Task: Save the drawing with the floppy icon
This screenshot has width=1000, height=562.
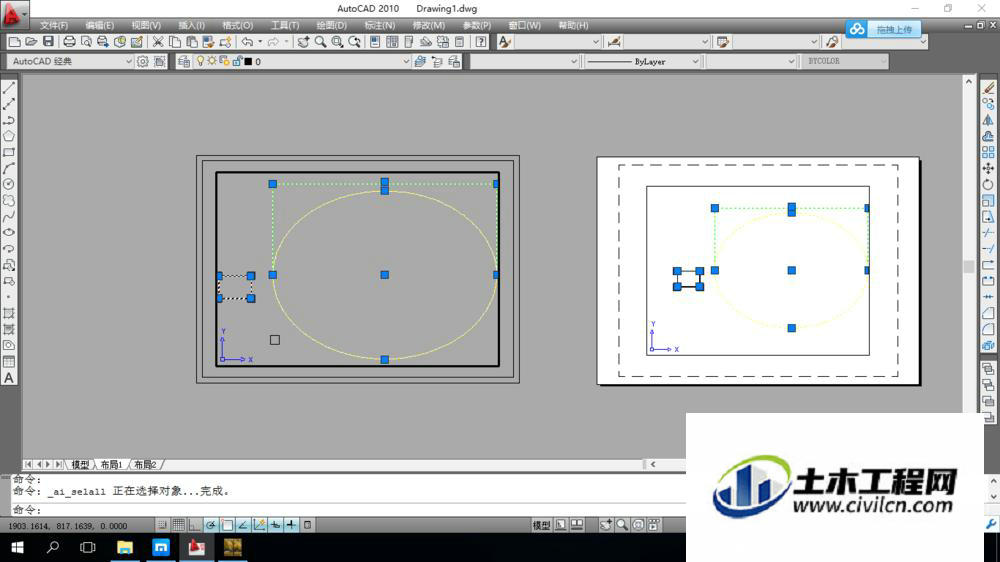Action: tap(48, 42)
